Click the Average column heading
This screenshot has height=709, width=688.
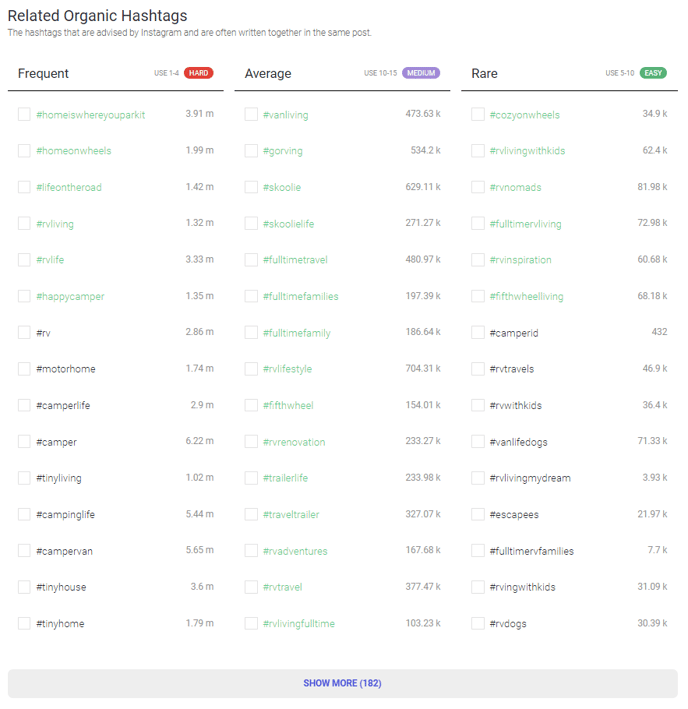(x=268, y=74)
